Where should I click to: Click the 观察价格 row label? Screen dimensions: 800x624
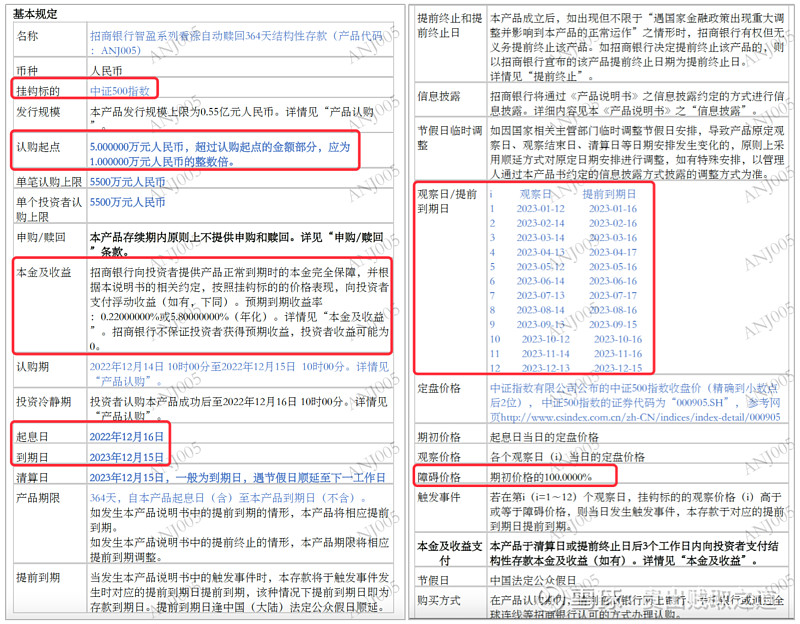pyautogui.click(x=439, y=457)
